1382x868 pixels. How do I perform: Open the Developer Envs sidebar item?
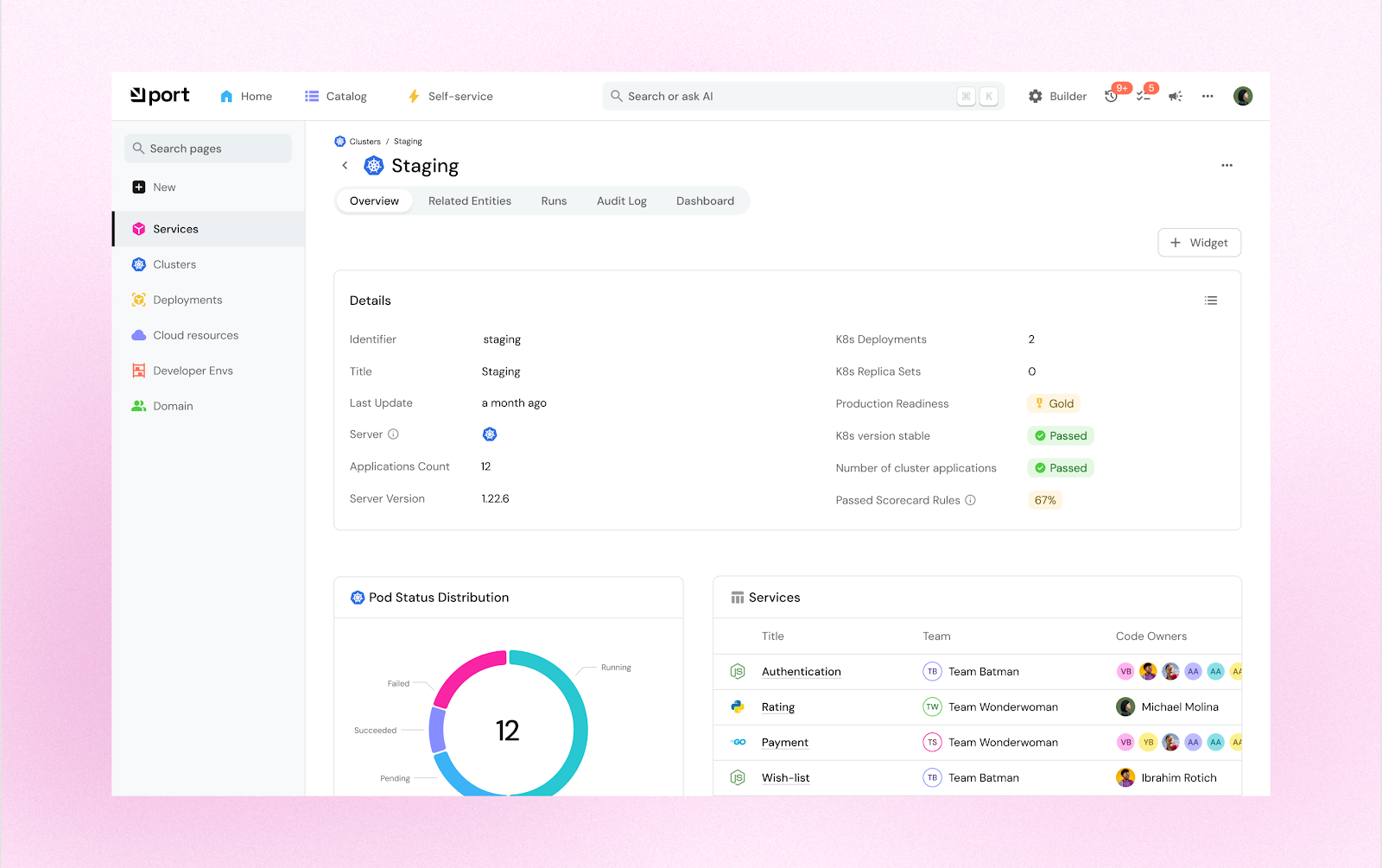[x=192, y=370]
